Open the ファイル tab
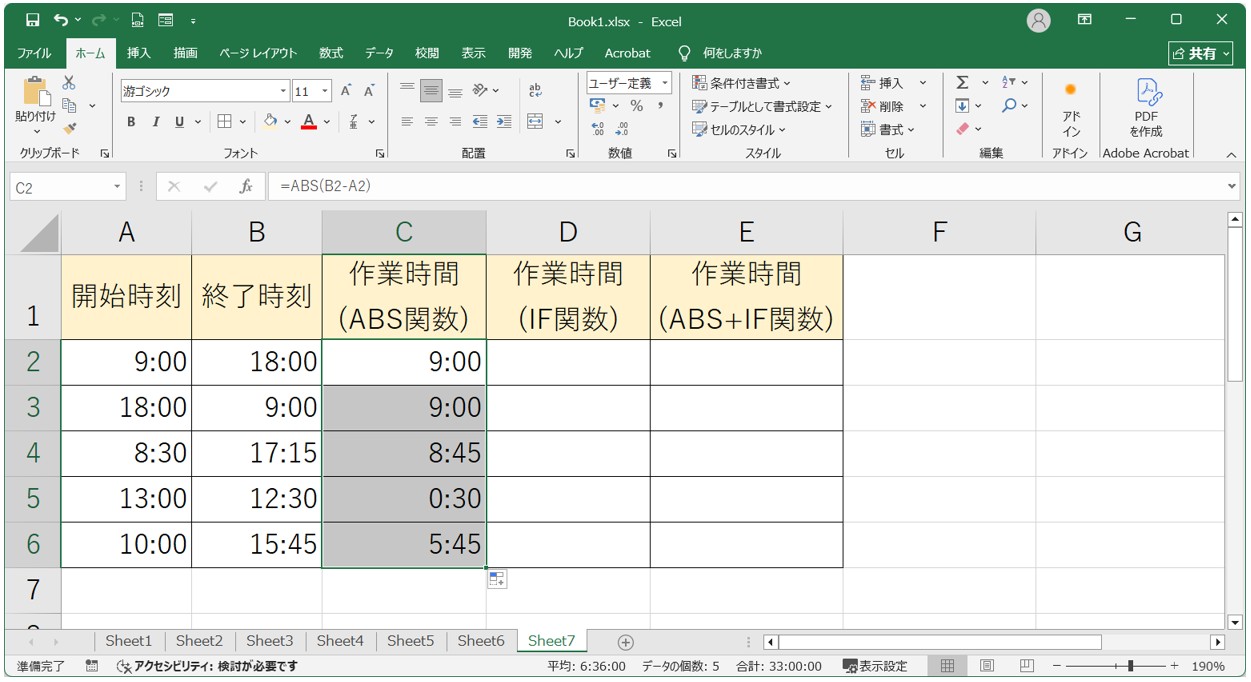 (x=34, y=53)
